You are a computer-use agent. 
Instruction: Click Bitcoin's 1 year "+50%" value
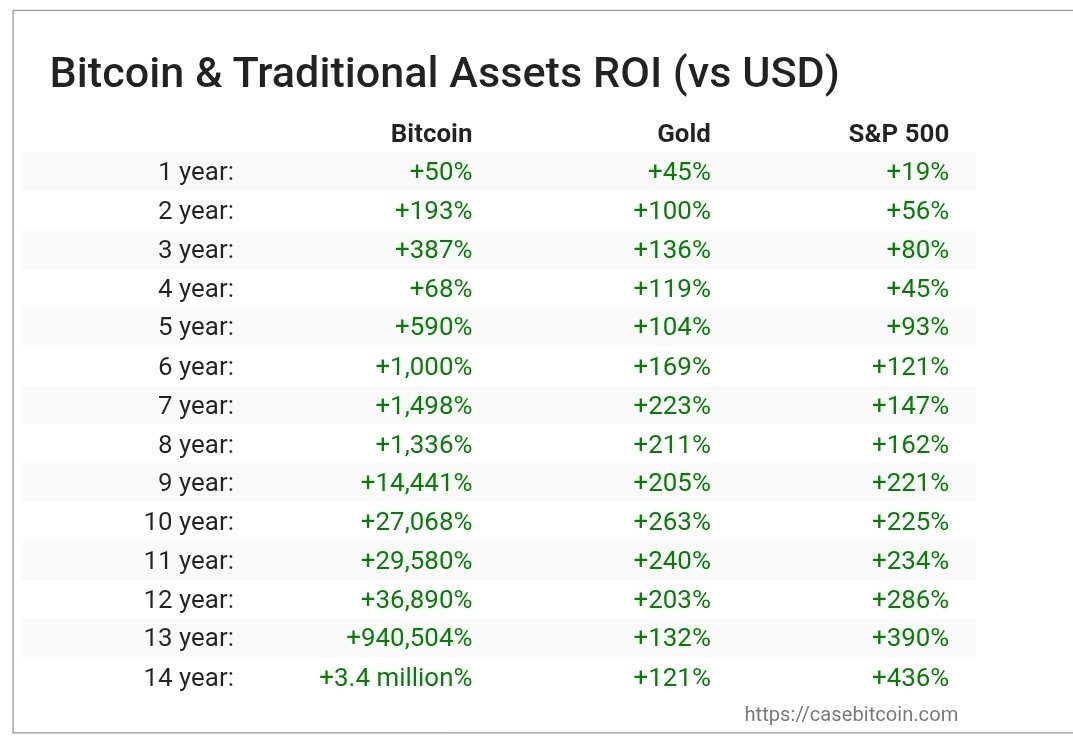tap(440, 172)
